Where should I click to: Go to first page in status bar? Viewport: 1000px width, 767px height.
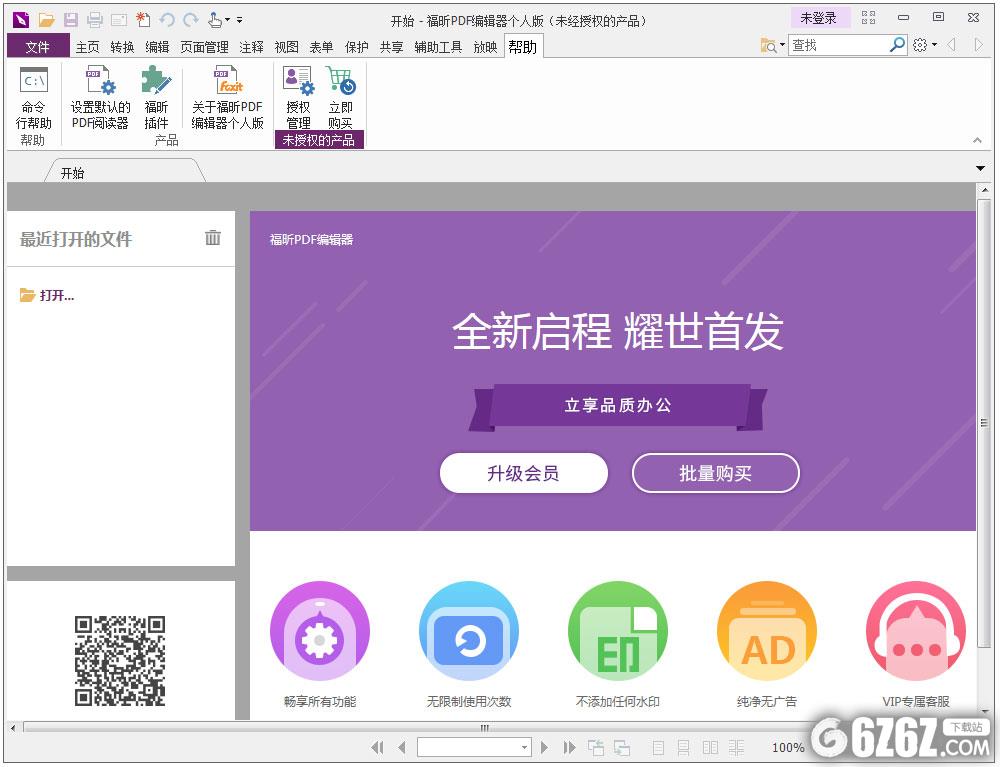pos(377,747)
